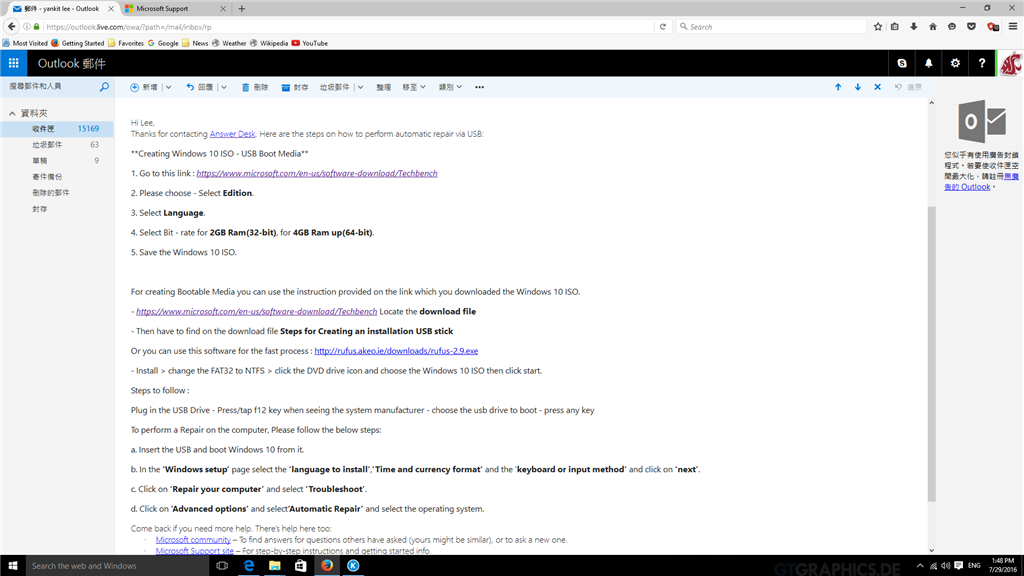Open the 垃圾郵件 dropdown arrow
Screen dimensions: 1024x576
click(360, 87)
